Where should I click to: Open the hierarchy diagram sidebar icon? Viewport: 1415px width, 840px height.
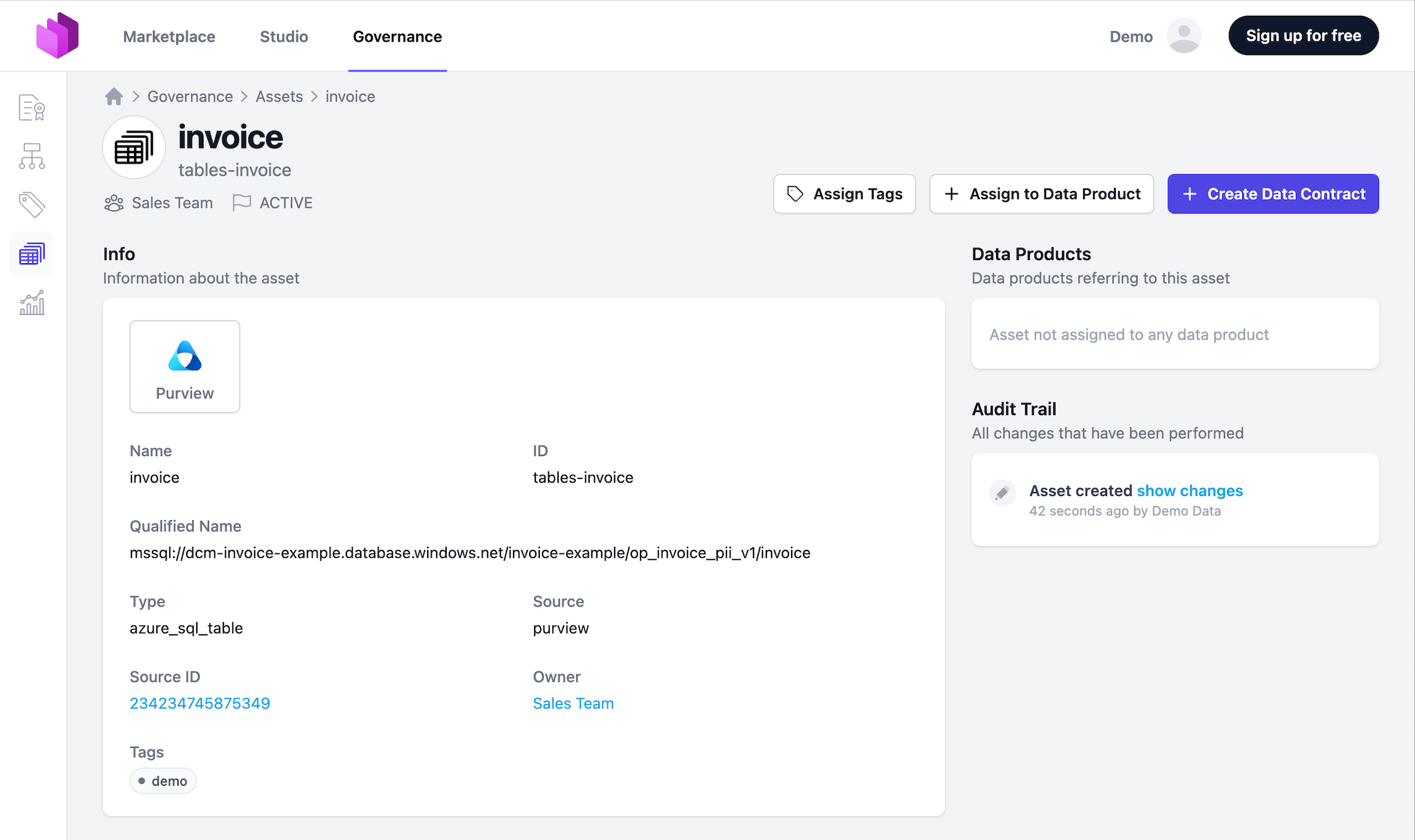(x=32, y=156)
